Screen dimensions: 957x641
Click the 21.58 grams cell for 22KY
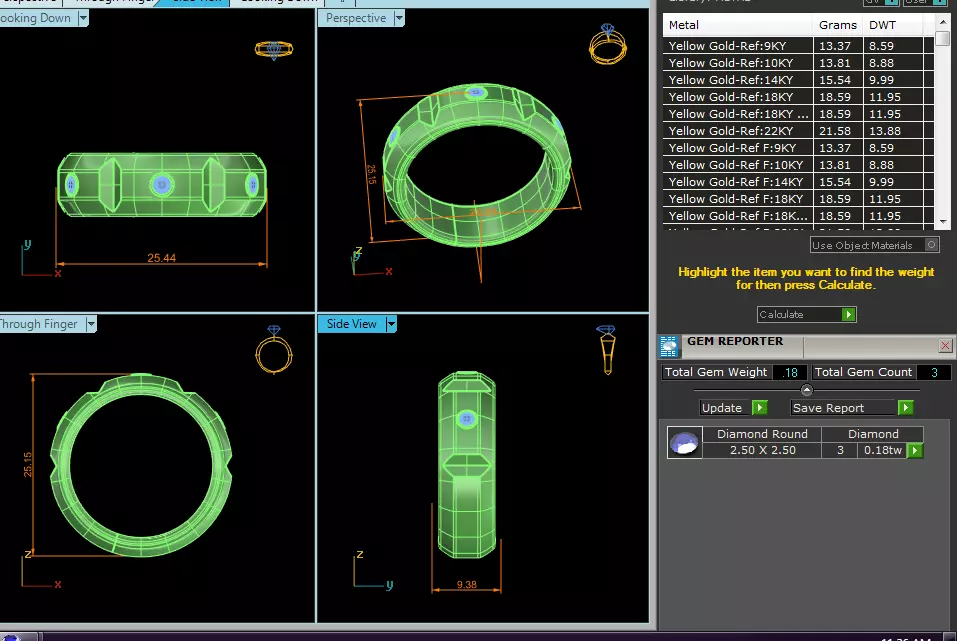(x=838, y=131)
